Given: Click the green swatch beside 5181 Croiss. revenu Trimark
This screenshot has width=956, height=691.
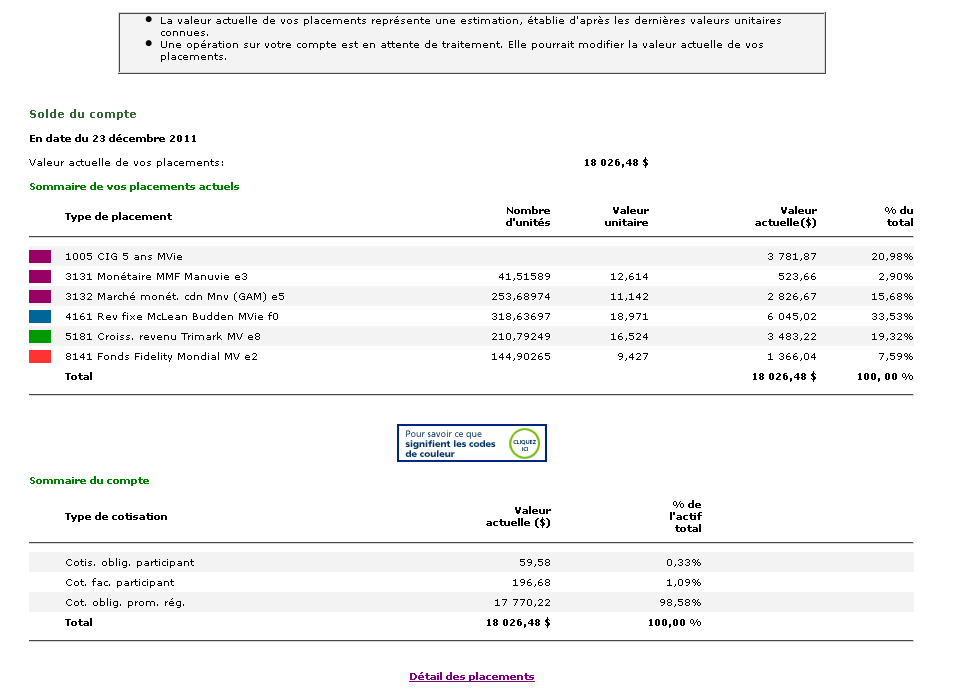Looking at the screenshot, I should point(40,337).
